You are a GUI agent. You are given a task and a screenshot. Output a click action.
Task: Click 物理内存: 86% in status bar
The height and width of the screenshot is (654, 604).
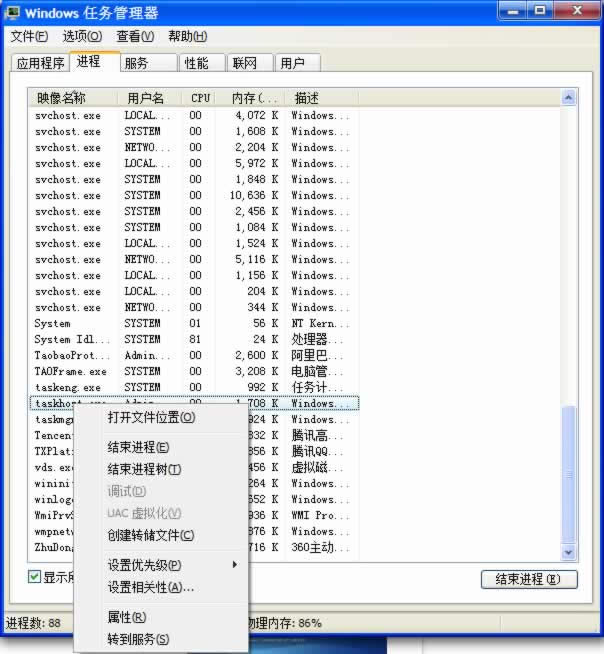[x=285, y=623]
